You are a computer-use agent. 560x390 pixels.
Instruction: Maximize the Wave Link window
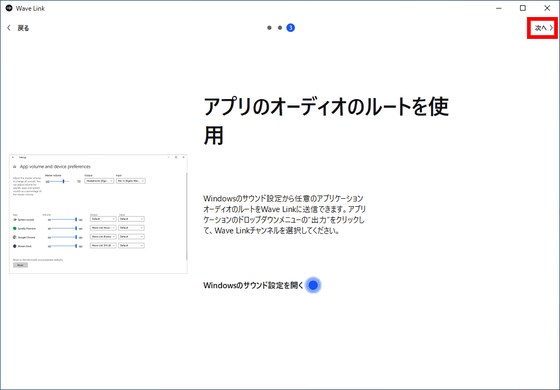point(523,8)
